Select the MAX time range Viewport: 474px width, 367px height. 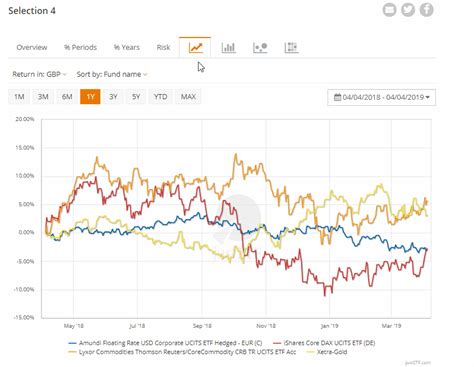tap(188, 97)
